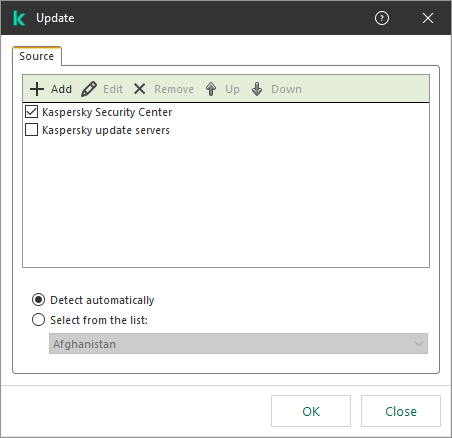This screenshot has height=438, width=452.
Task: Click the Up arrow icon
Action: (211, 89)
